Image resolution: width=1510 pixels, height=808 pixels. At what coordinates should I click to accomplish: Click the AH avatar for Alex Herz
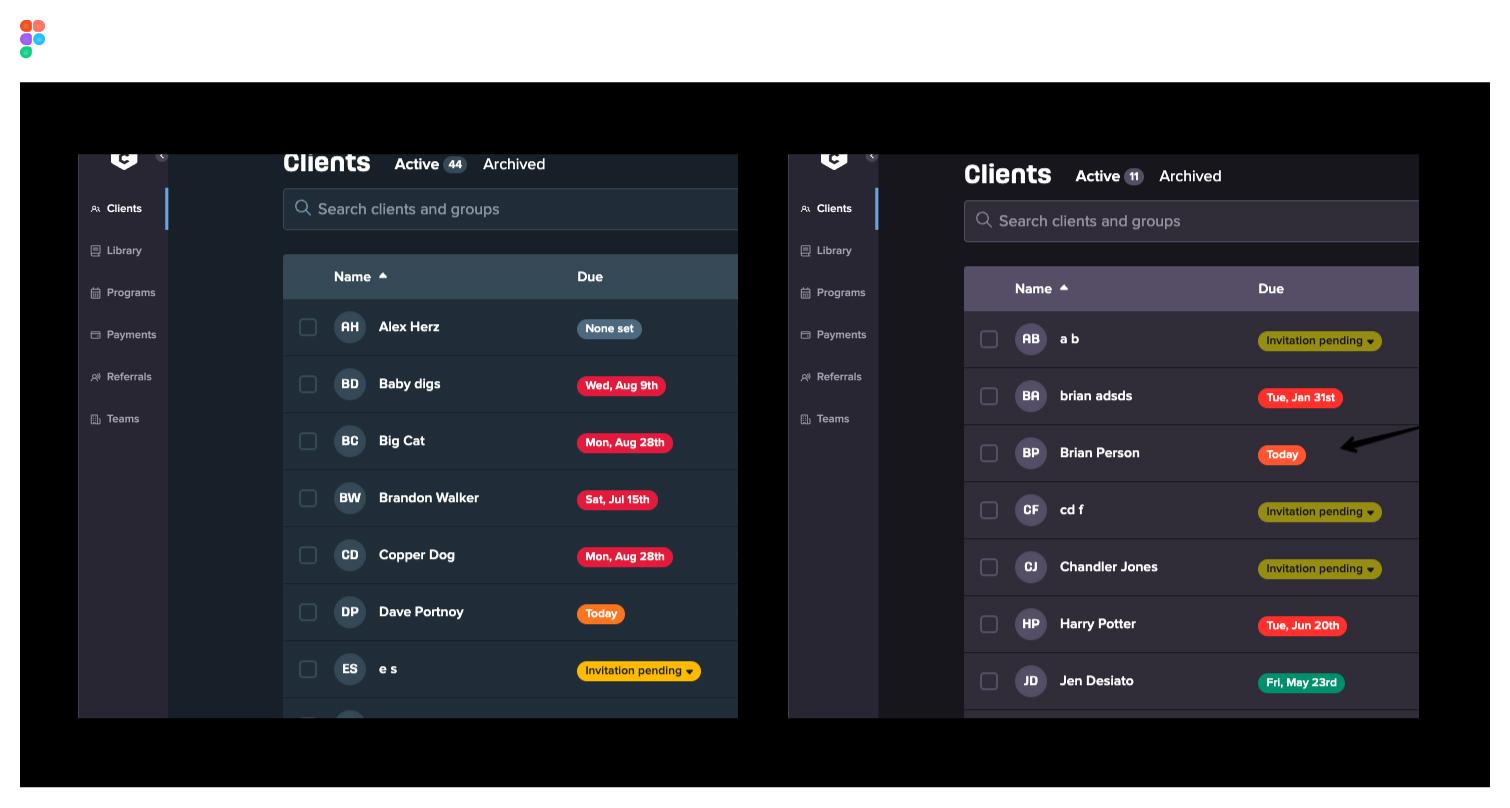[350, 327]
